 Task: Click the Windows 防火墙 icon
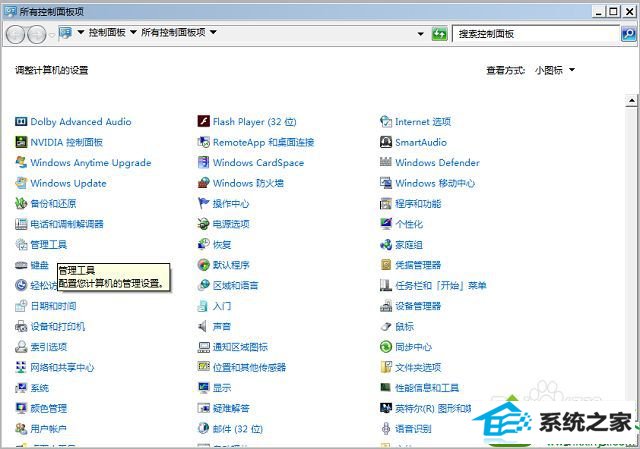pyautogui.click(x=203, y=183)
